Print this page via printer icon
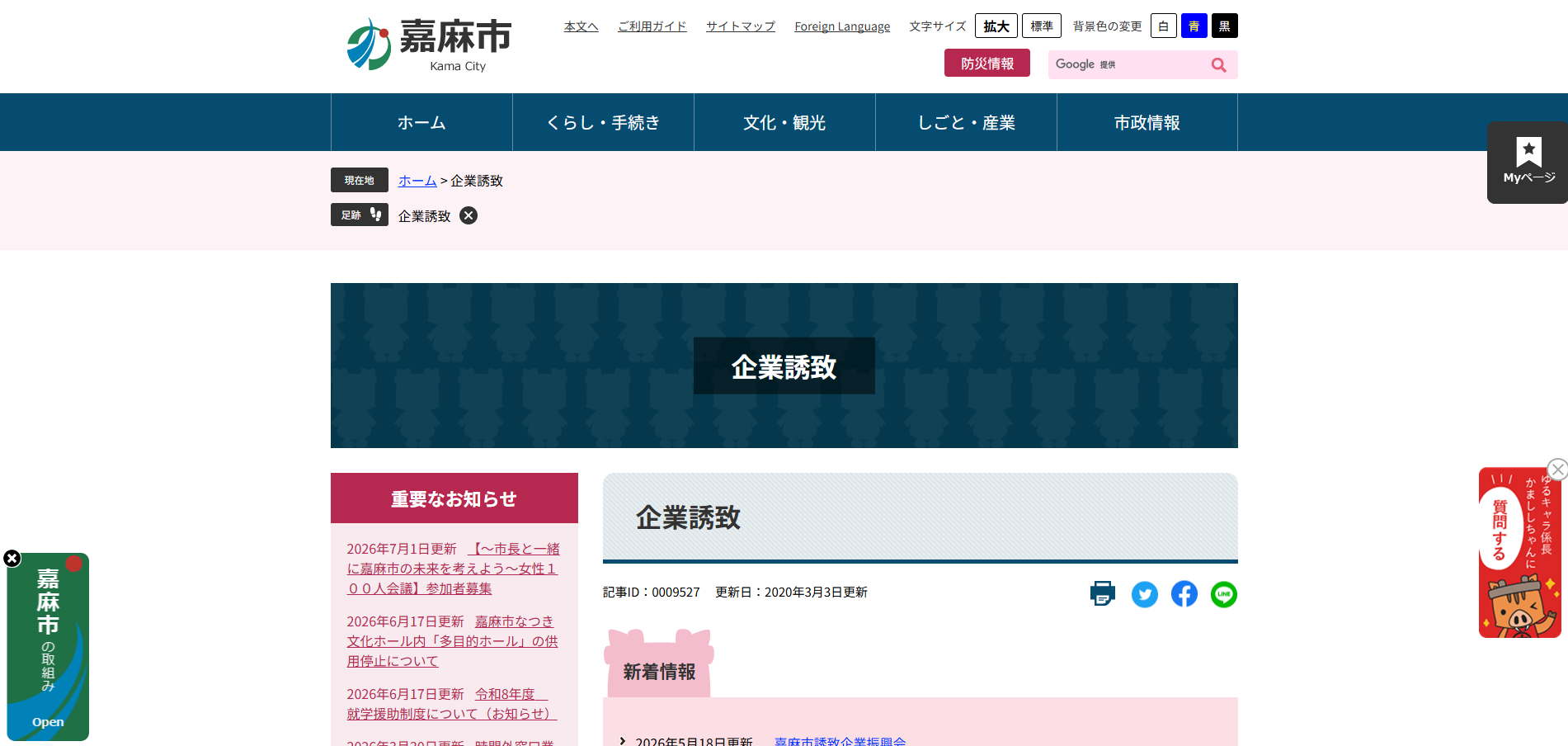Viewport: 1568px width, 746px height. (1103, 594)
